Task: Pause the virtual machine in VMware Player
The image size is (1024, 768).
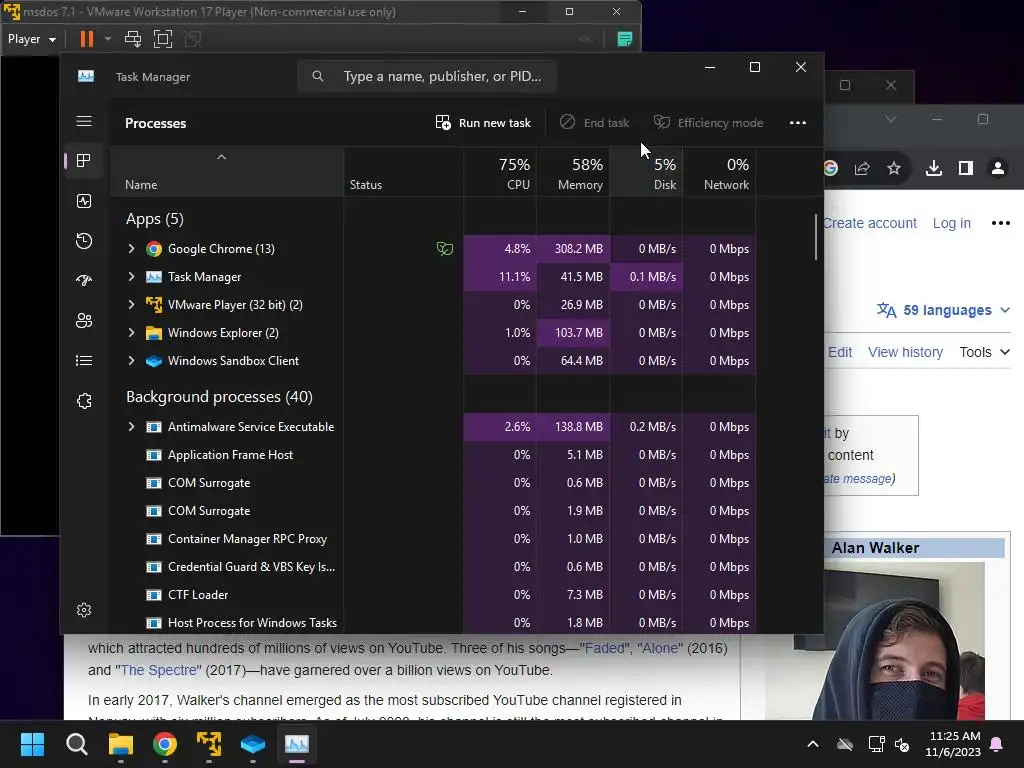Action: point(86,39)
